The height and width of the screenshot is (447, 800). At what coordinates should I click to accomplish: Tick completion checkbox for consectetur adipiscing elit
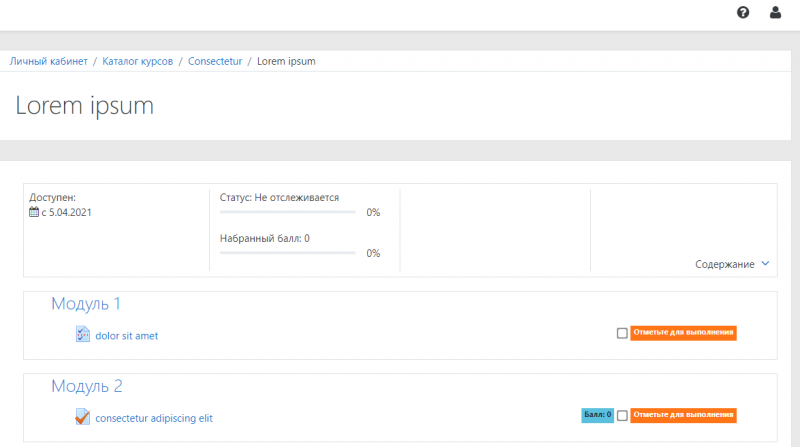pos(622,415)
